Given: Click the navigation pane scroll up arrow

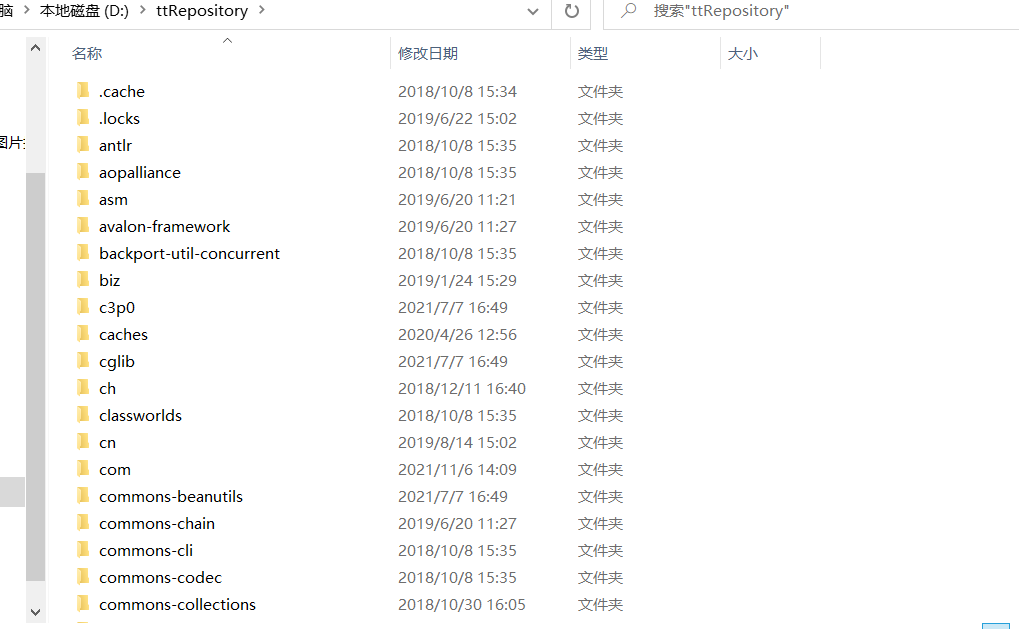Looking at the screenshot, I should (36, 47).
